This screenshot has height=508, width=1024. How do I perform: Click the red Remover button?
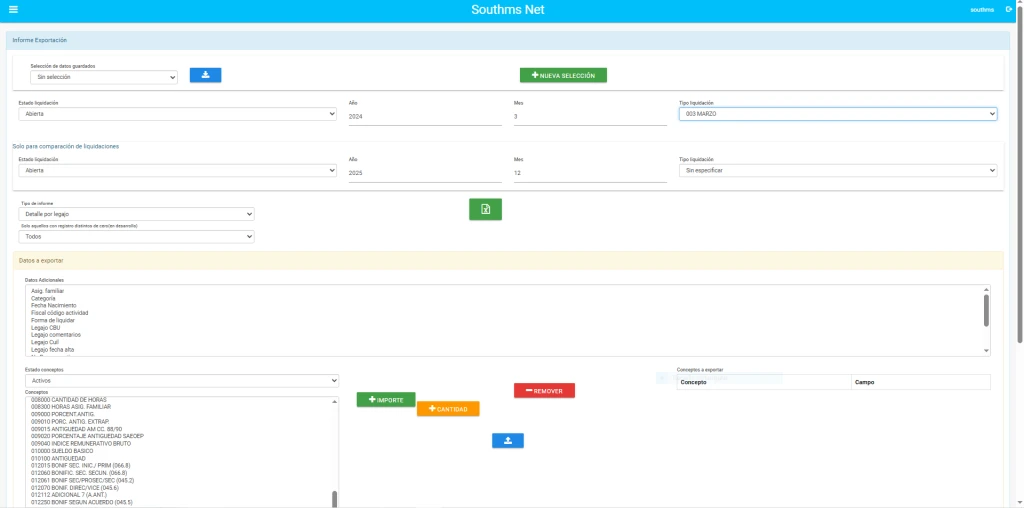click(544, 390)
